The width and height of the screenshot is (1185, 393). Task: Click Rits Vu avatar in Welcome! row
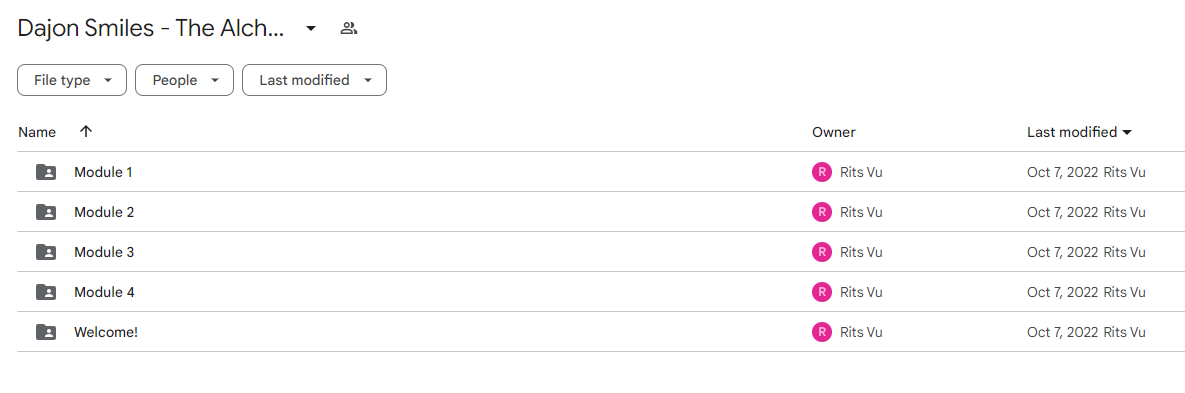[821, 332]
